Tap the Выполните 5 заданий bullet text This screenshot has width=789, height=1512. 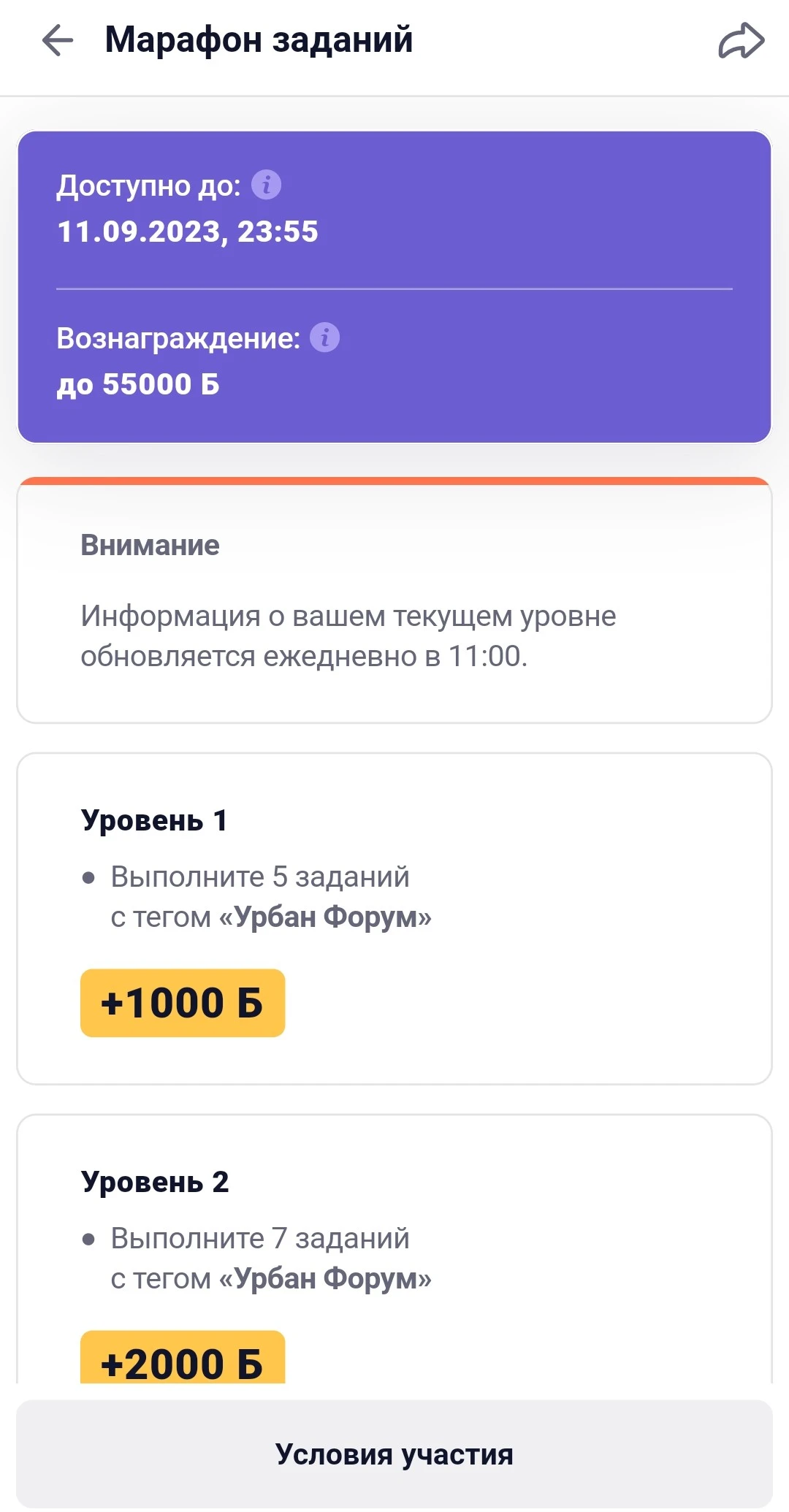click(x=260, y=877)
